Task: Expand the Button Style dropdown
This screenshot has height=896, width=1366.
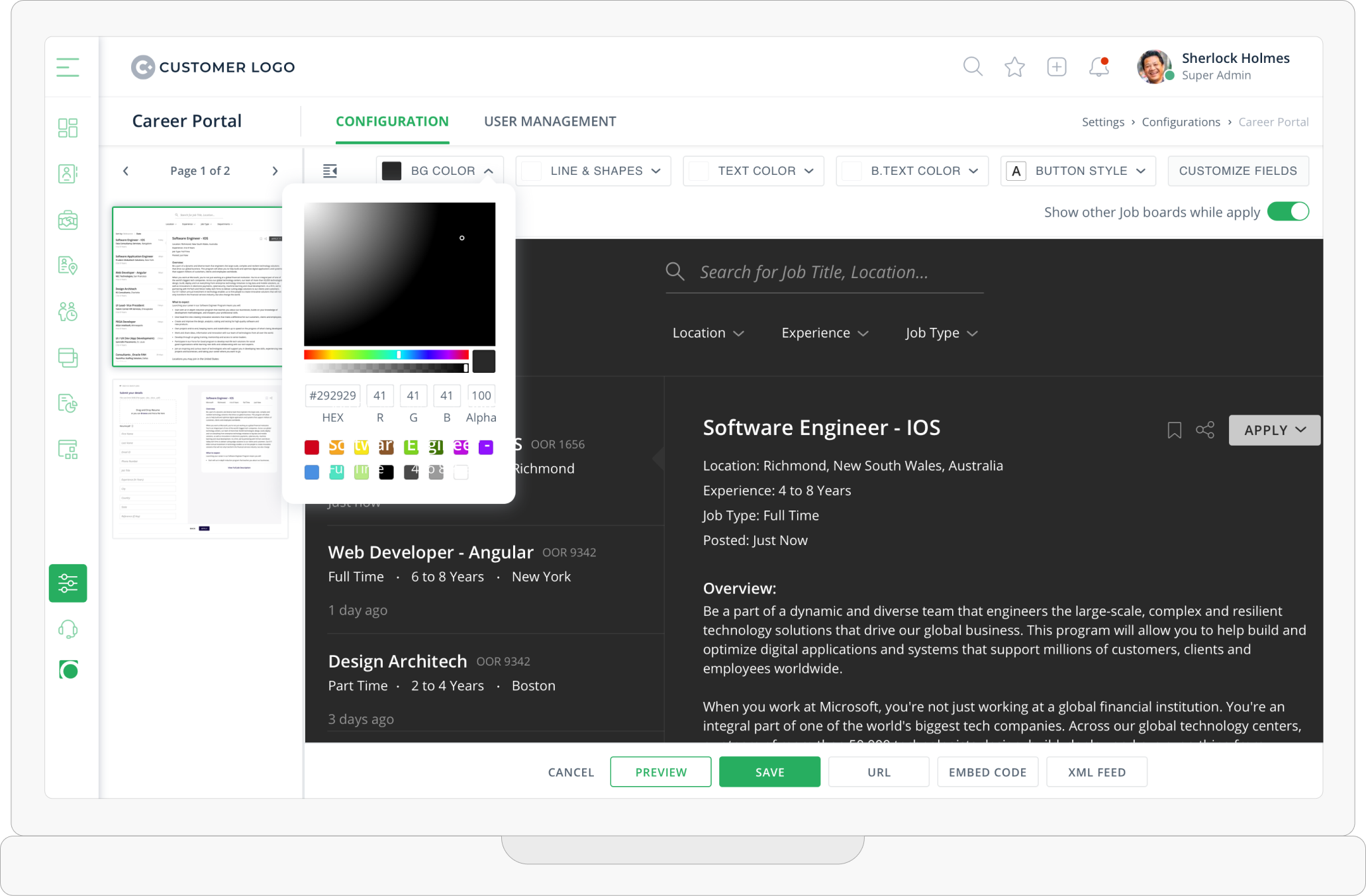Action: [x=1078, y=171]
